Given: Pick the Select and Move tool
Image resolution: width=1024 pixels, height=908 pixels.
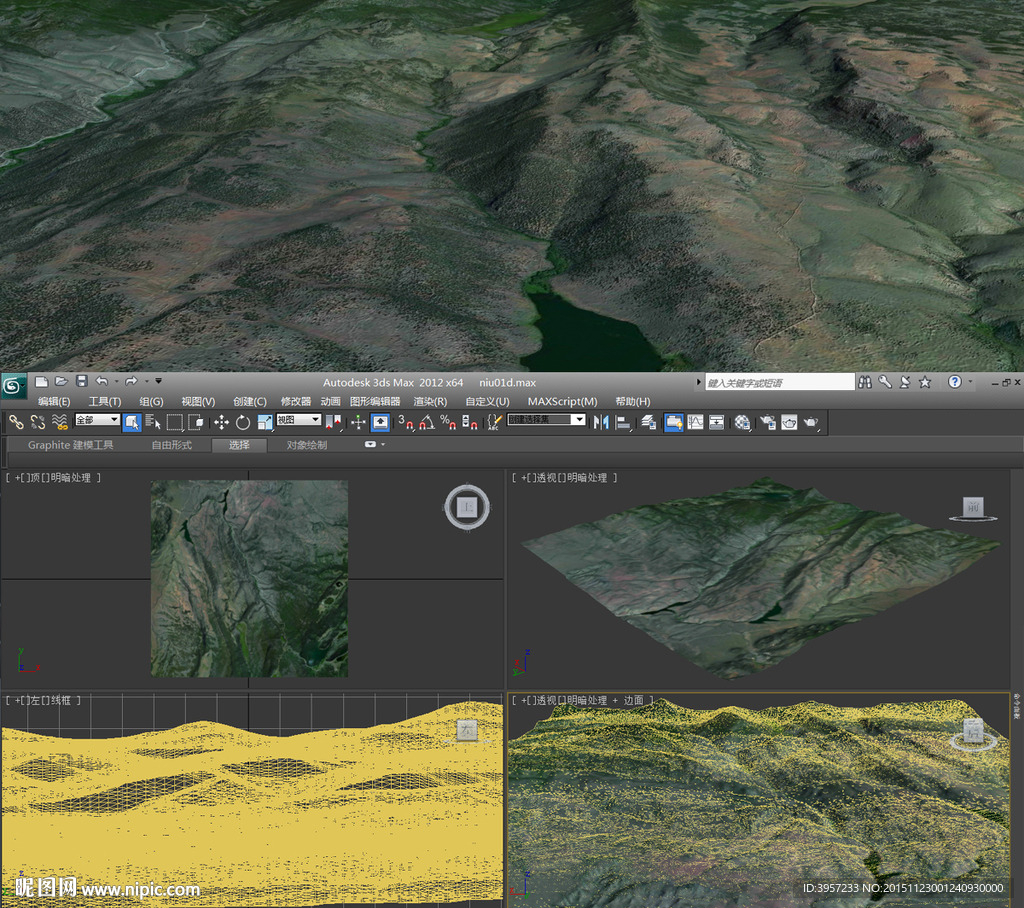Looking at the screenshot, I should (221, 423).
